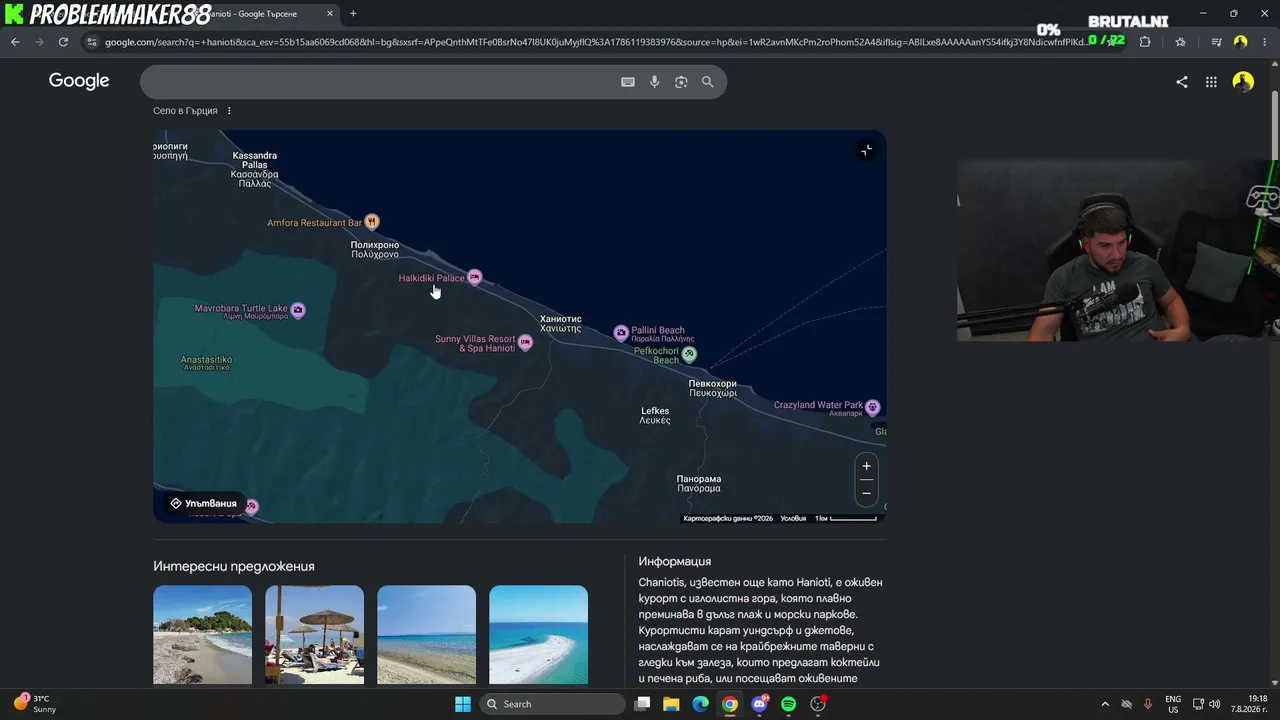Screen dimensions: 1280x720
Task: Open Task View on the taskbar
Action: click(x=642, y=704)
